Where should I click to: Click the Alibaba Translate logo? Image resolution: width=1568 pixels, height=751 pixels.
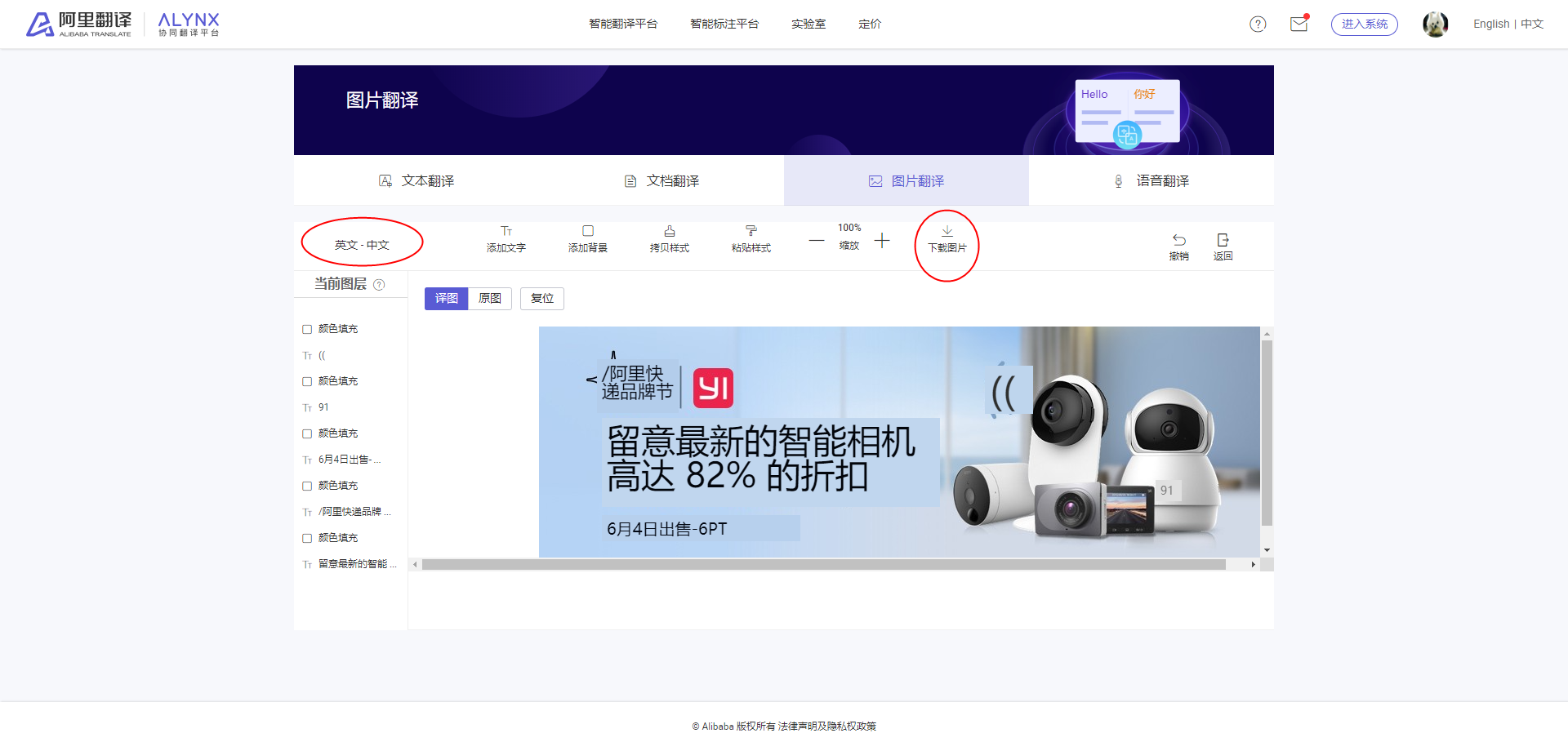coord(78,24)
